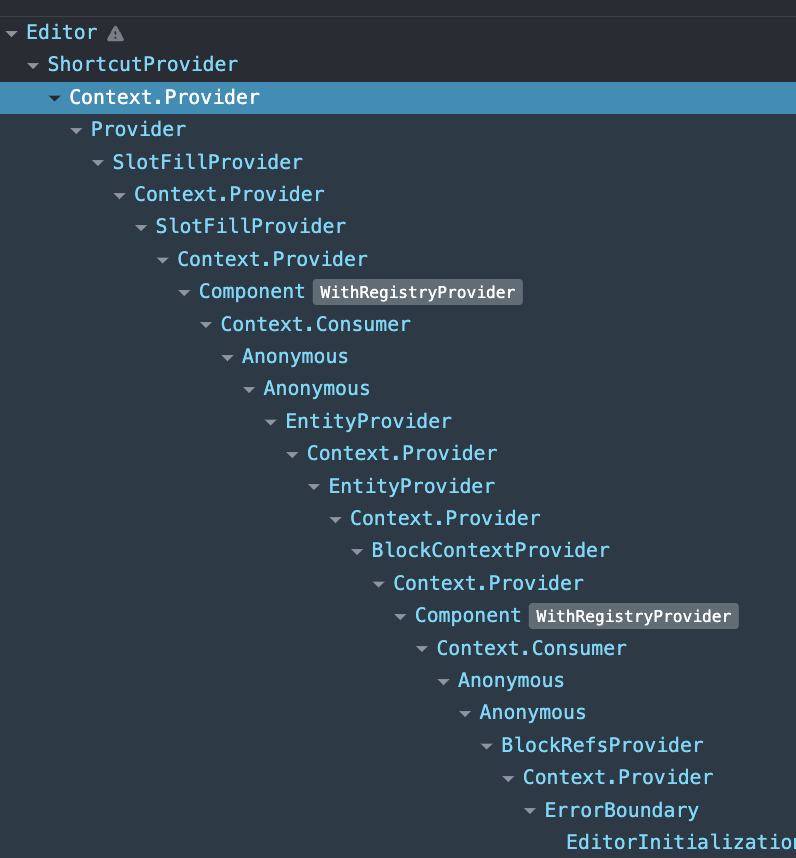The width and height of the screenshot is (796, 858).
Task: Click the WithRegistryProvider badge on lower Component
Action: click(633, 616)
